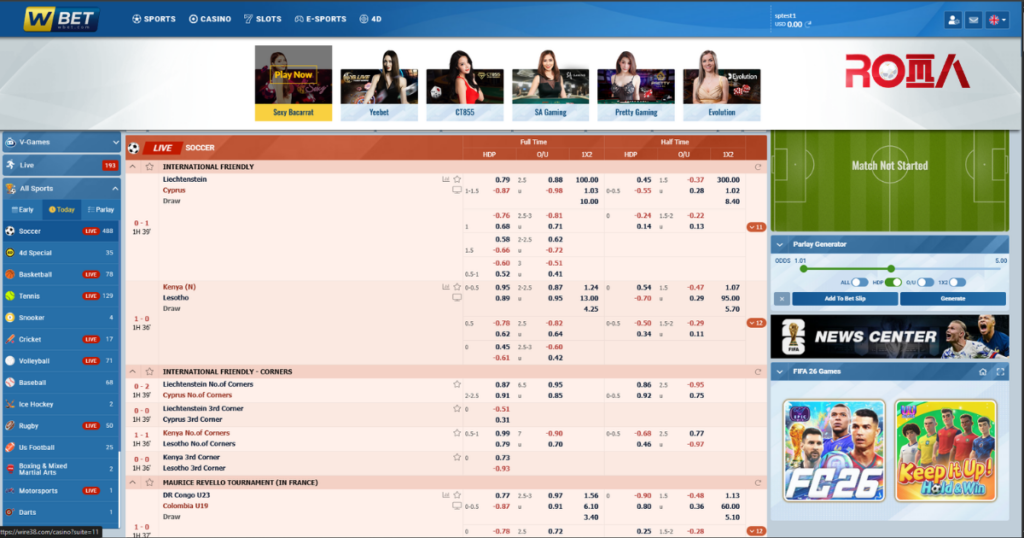This screenshot has height=538, width=1024.
Task: Adjust the parlay odds upper slider handle
Action: [891, 268]
